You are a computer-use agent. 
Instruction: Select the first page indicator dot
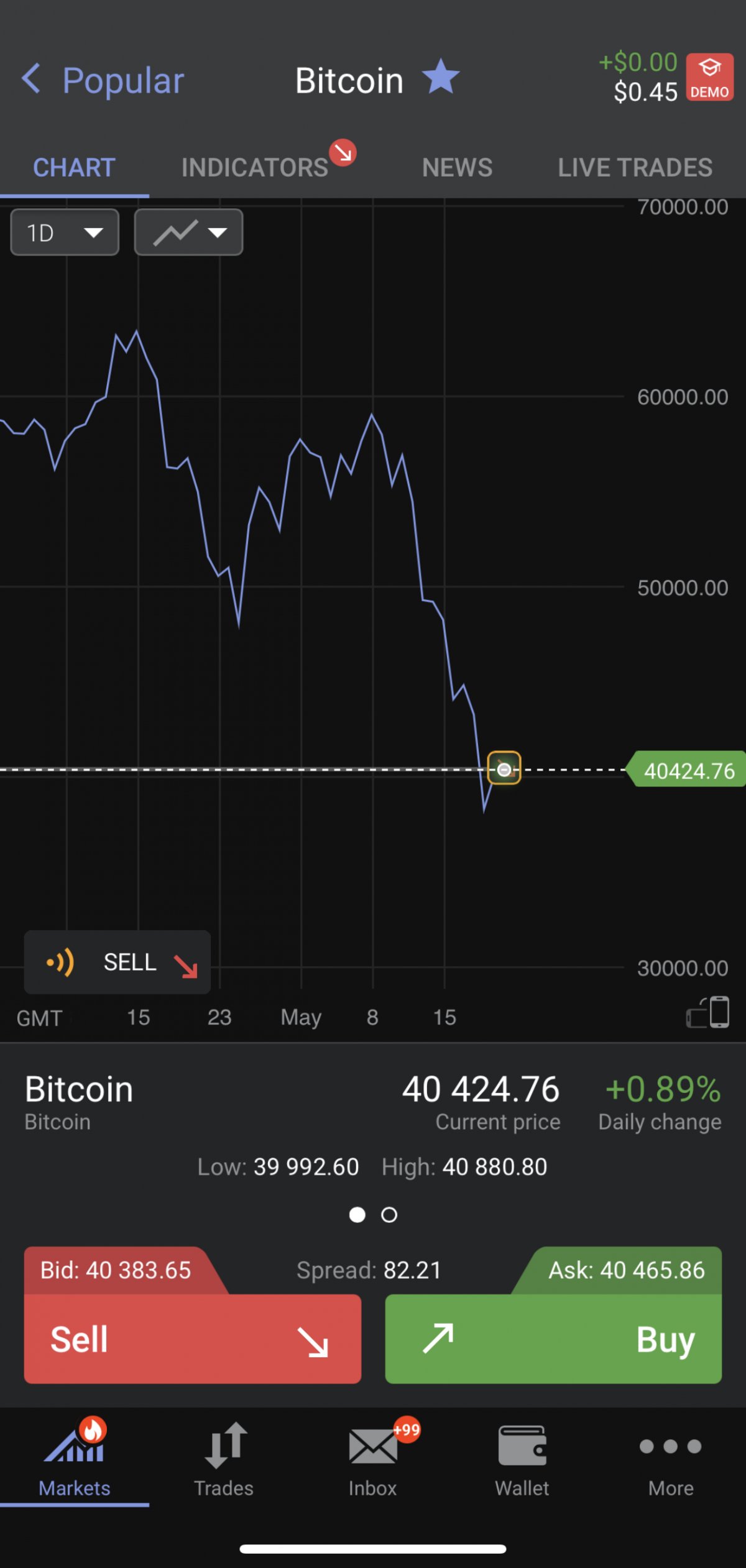click(x=357, y=1215)
